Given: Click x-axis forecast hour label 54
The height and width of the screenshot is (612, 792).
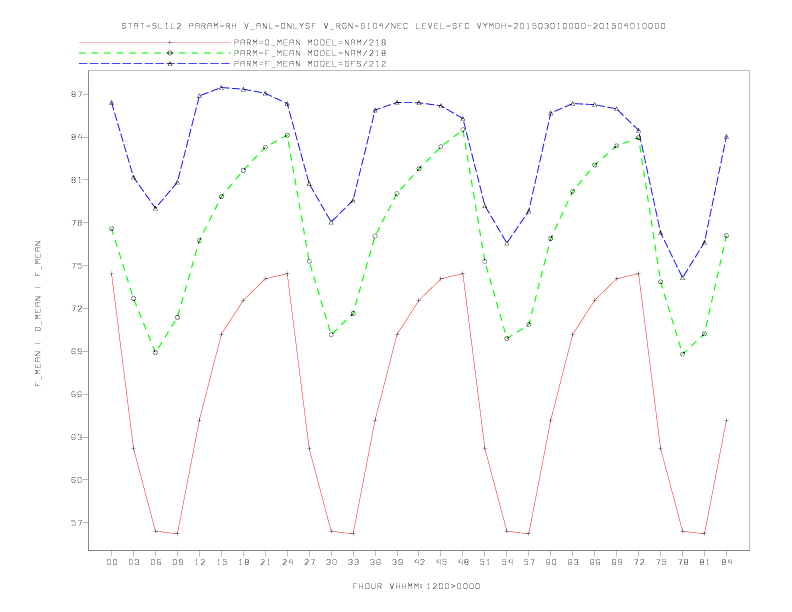Looking at the screenshot, I should tap(507, 562).
